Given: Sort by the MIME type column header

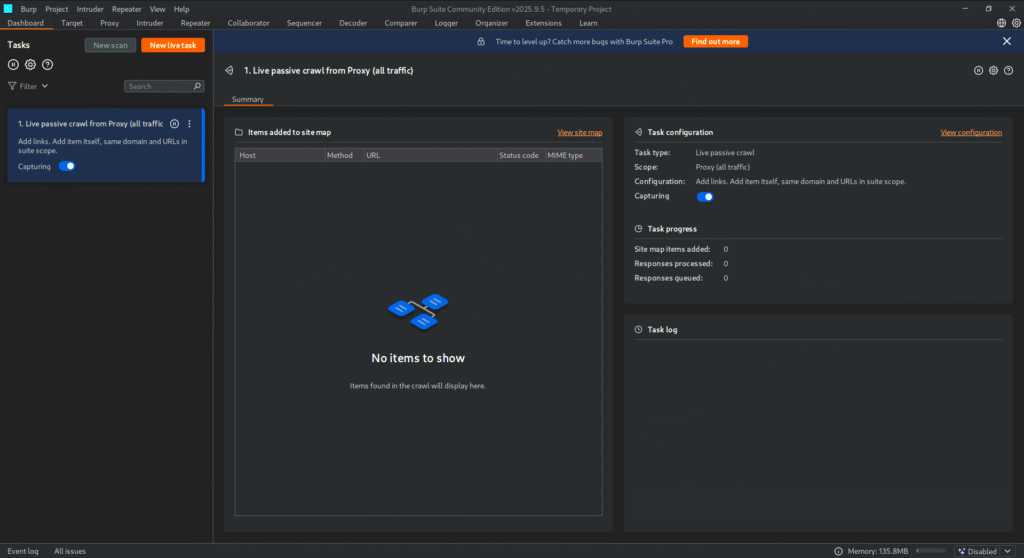Looking at the screenshot, I should coord(573,156).
